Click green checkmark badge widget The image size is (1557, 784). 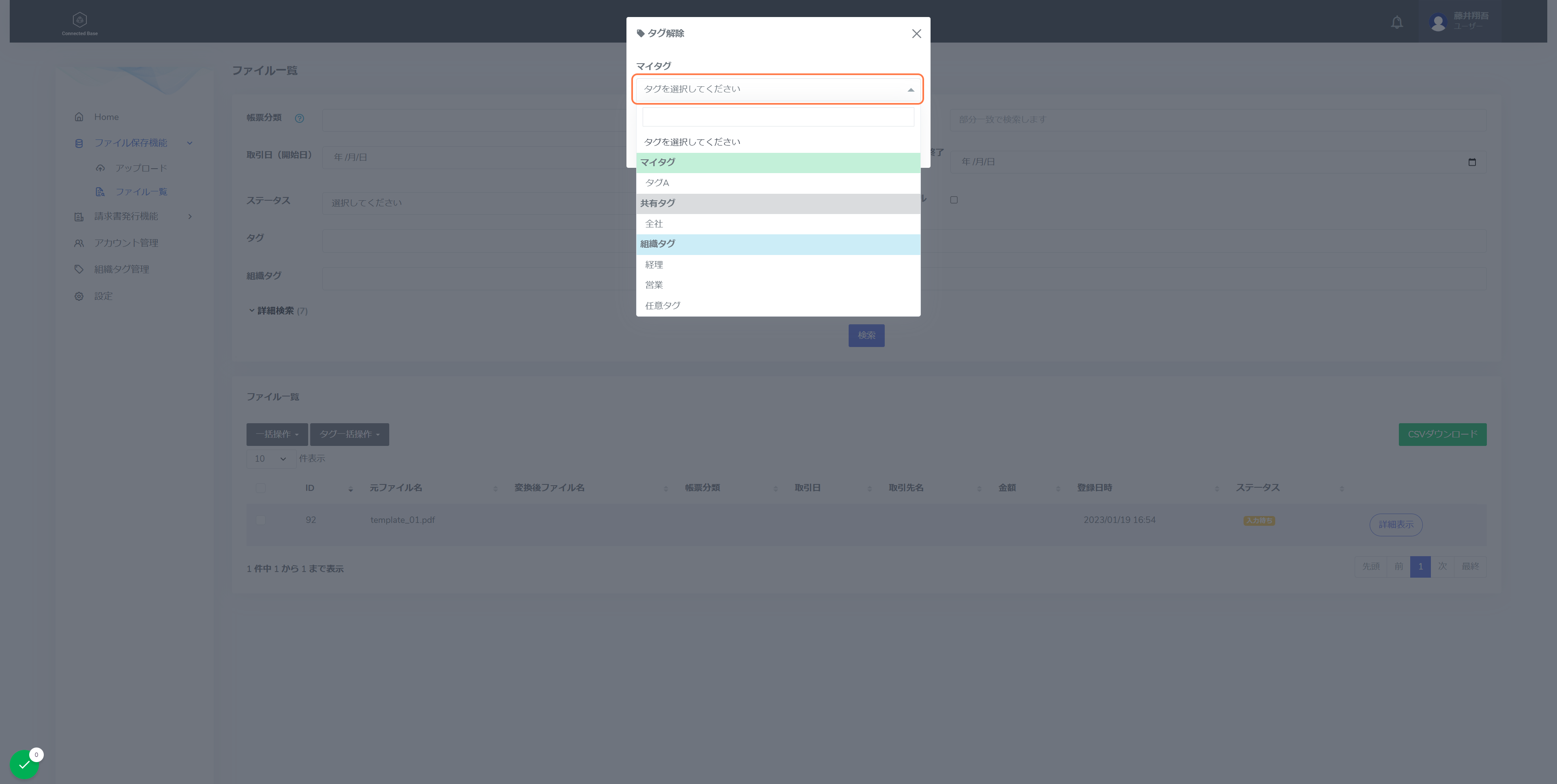[x=24, y=765]
